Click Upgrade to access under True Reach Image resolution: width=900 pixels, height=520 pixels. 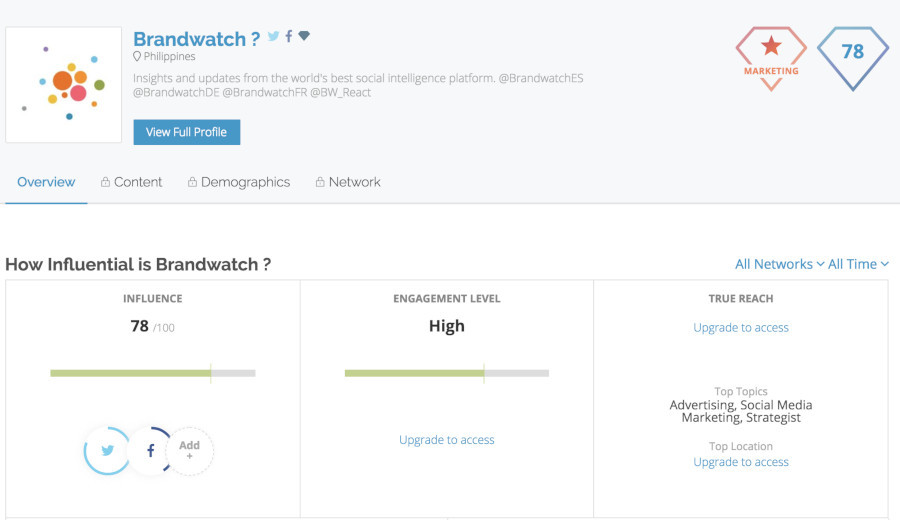[x=740, y=328]
